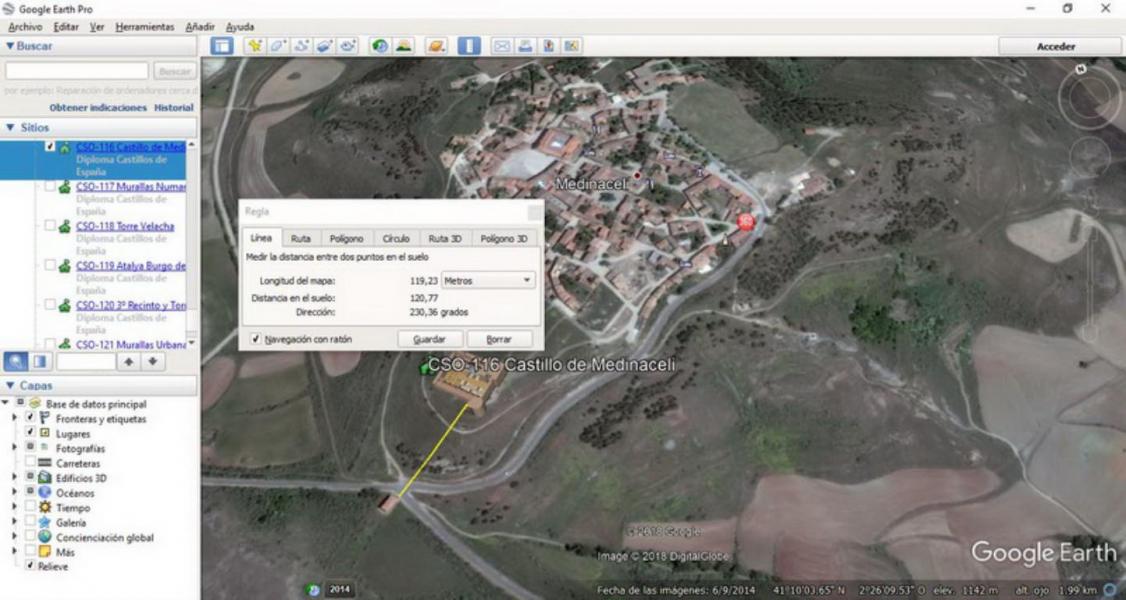
Task: Click the Guardar button
Action: coord(429,340)
